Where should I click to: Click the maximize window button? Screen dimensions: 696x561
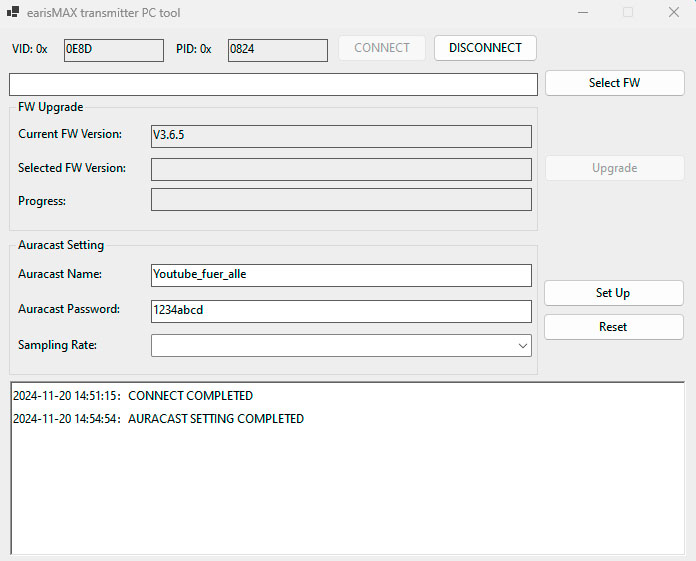click(x=628, y=13)
